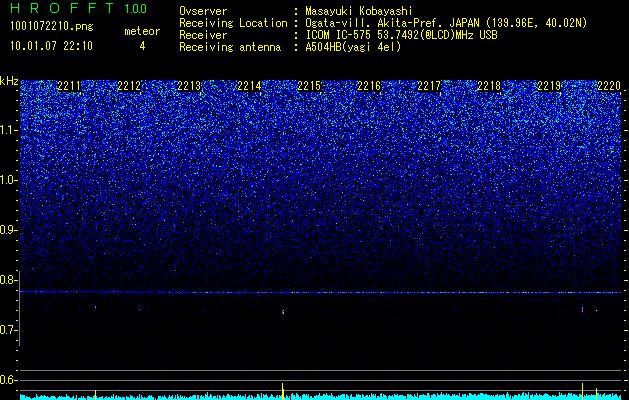Viewport: 629px width, 400px height.
Task: Click the 2219 time marker
Action: click(x=549, y=86)
